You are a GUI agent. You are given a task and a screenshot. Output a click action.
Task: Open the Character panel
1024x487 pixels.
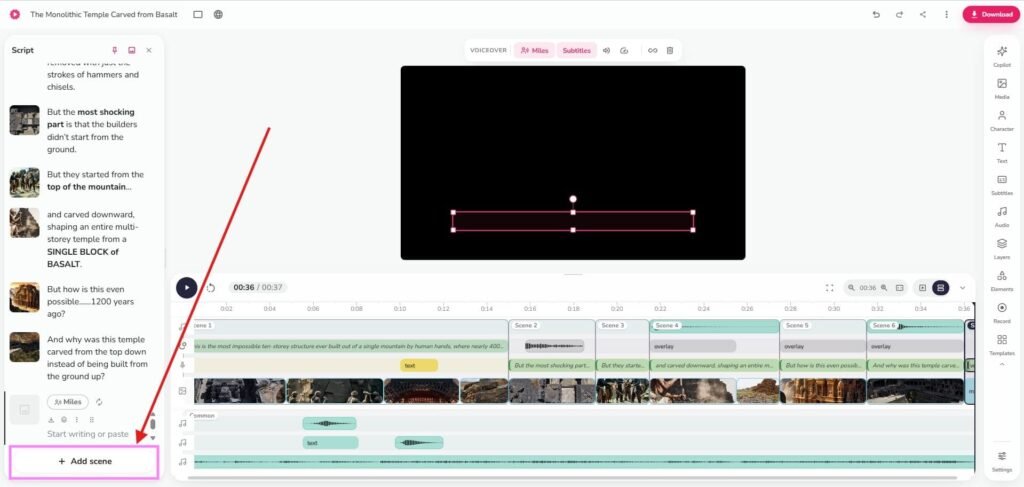click(1002, 120)
